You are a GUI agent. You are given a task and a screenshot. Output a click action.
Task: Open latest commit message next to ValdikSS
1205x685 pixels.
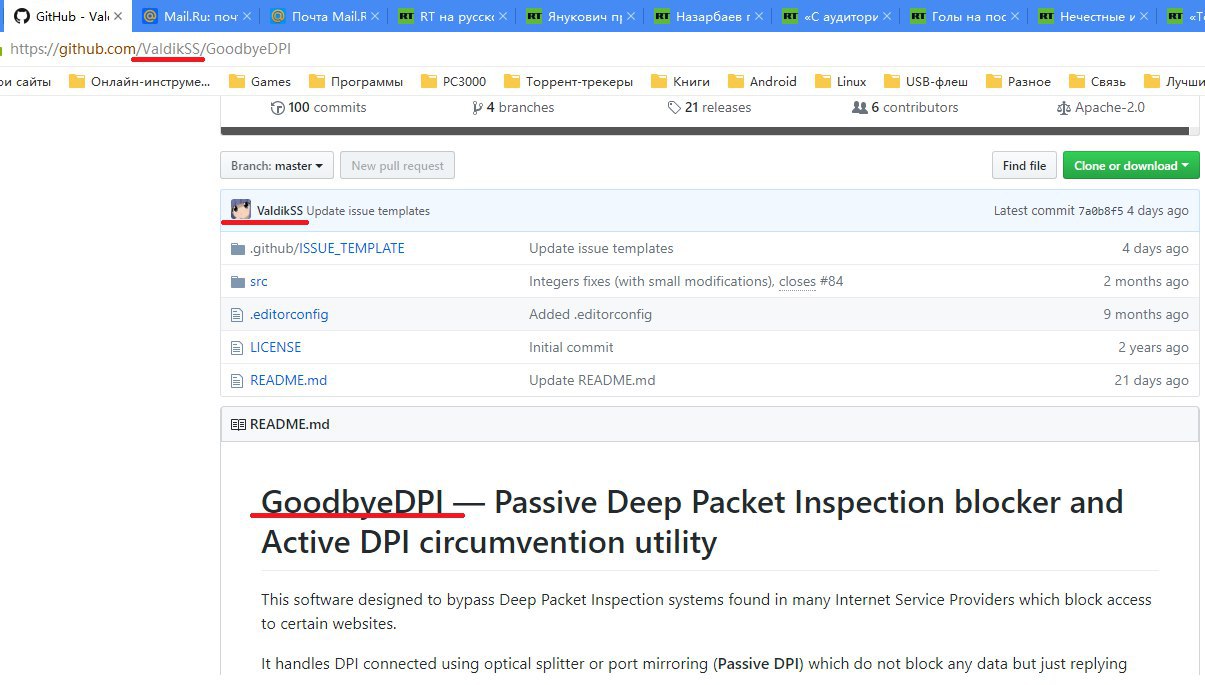pyautogui.click(x=368, y=211)
